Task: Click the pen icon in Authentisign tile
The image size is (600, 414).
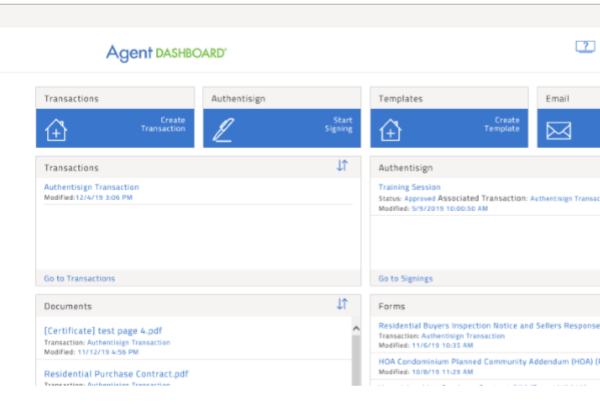Action: (223, 130)
